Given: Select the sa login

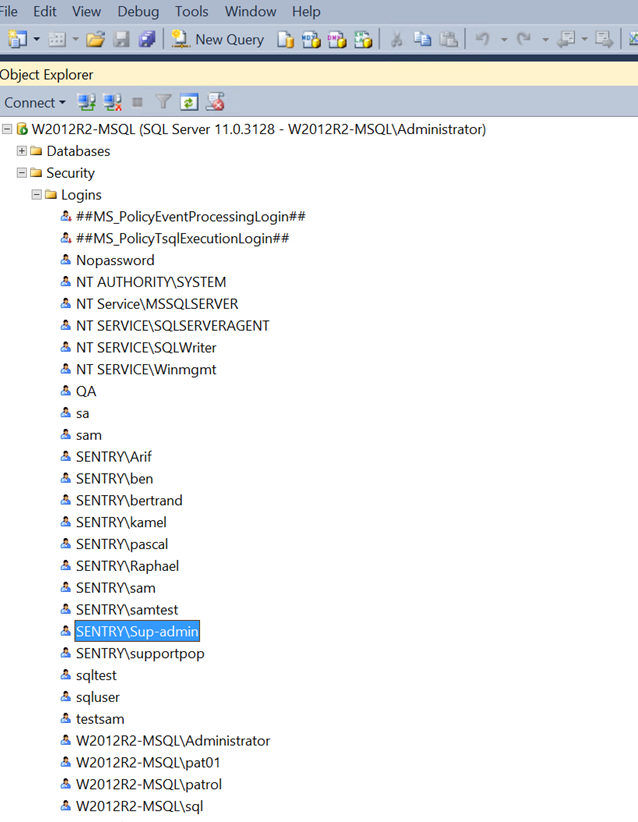Looking at the screenshot, I should pyautogui.click(x=83, y=414).
